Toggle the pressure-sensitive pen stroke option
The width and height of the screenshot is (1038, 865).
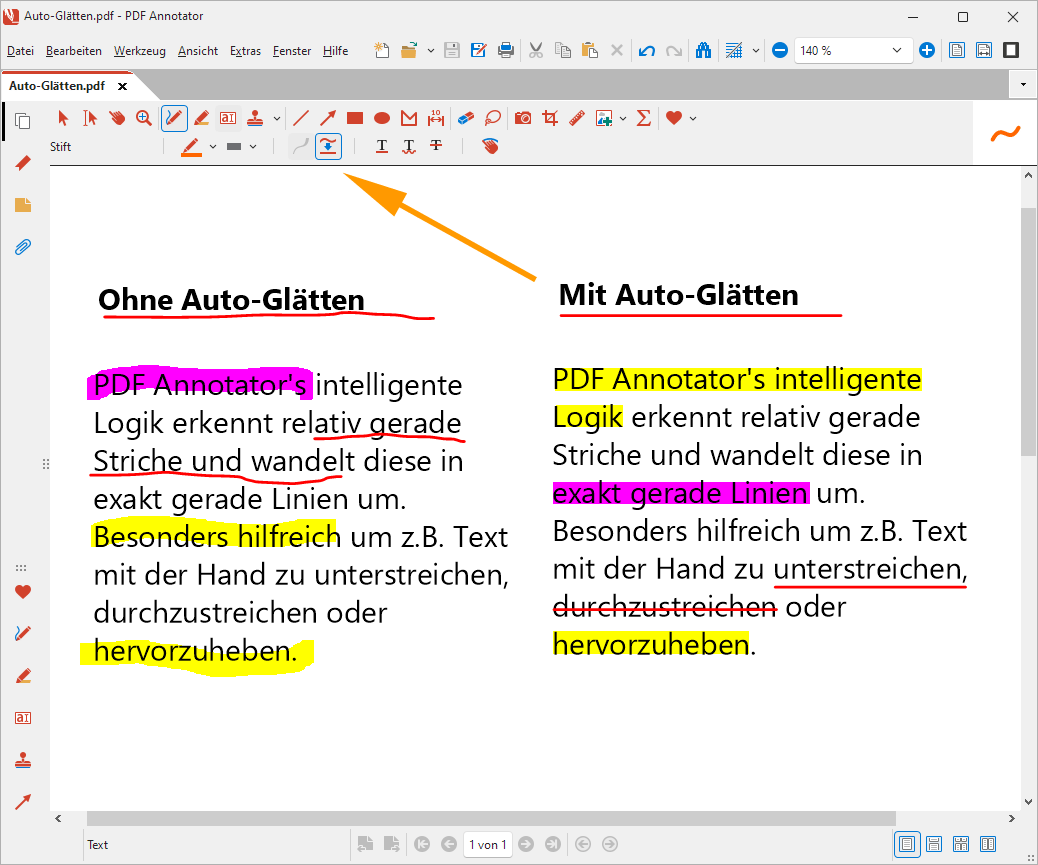point(299,147)
